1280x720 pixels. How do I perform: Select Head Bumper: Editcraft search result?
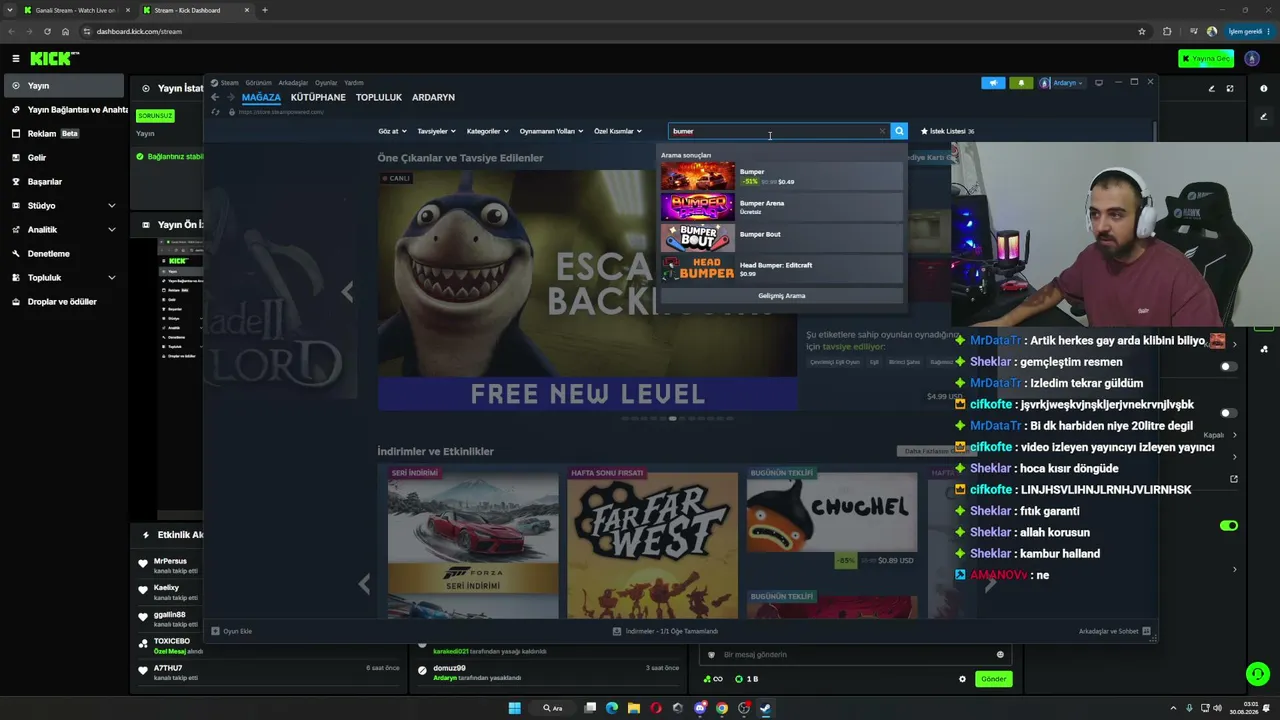(781, 269)
